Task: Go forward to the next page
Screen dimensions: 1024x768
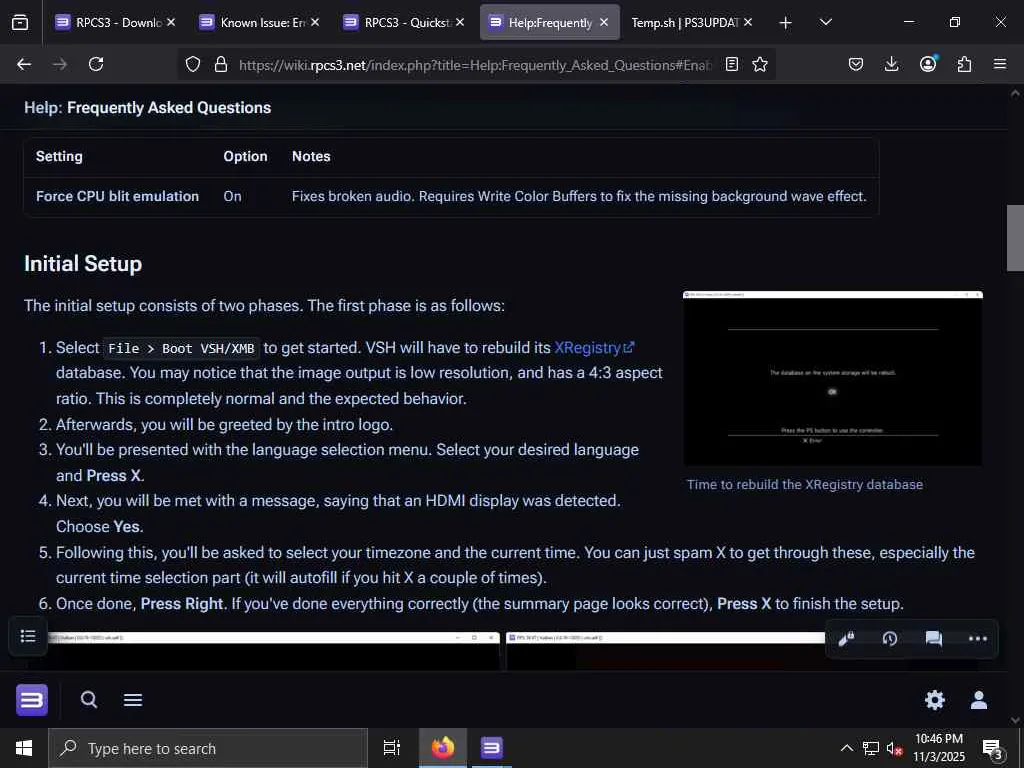Action: pos(60,64)
